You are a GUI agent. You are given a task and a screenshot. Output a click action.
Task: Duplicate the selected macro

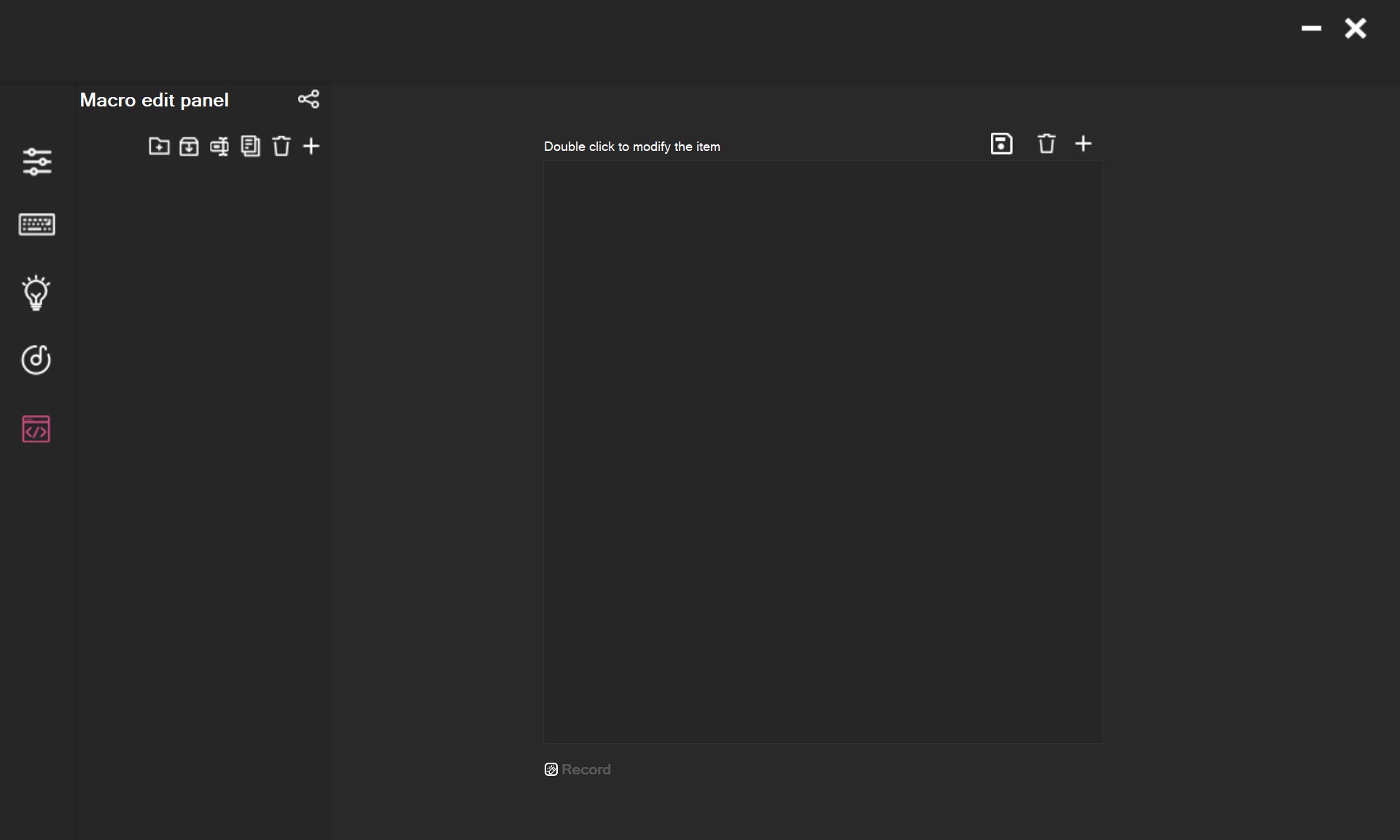[x=250, y=146]
